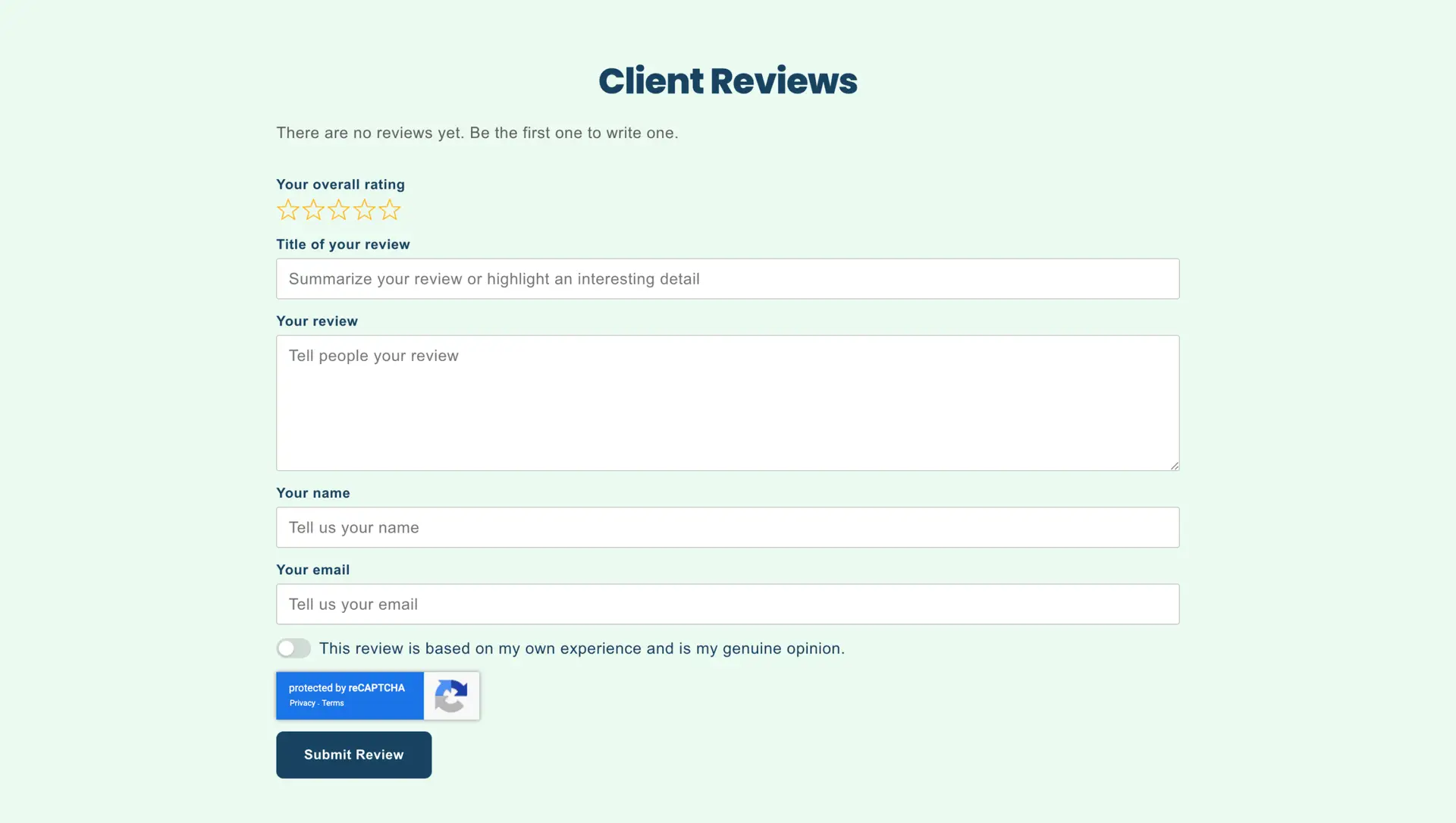Pick the fifth rating star
1456x823 pixels.
tap(389, 210)
